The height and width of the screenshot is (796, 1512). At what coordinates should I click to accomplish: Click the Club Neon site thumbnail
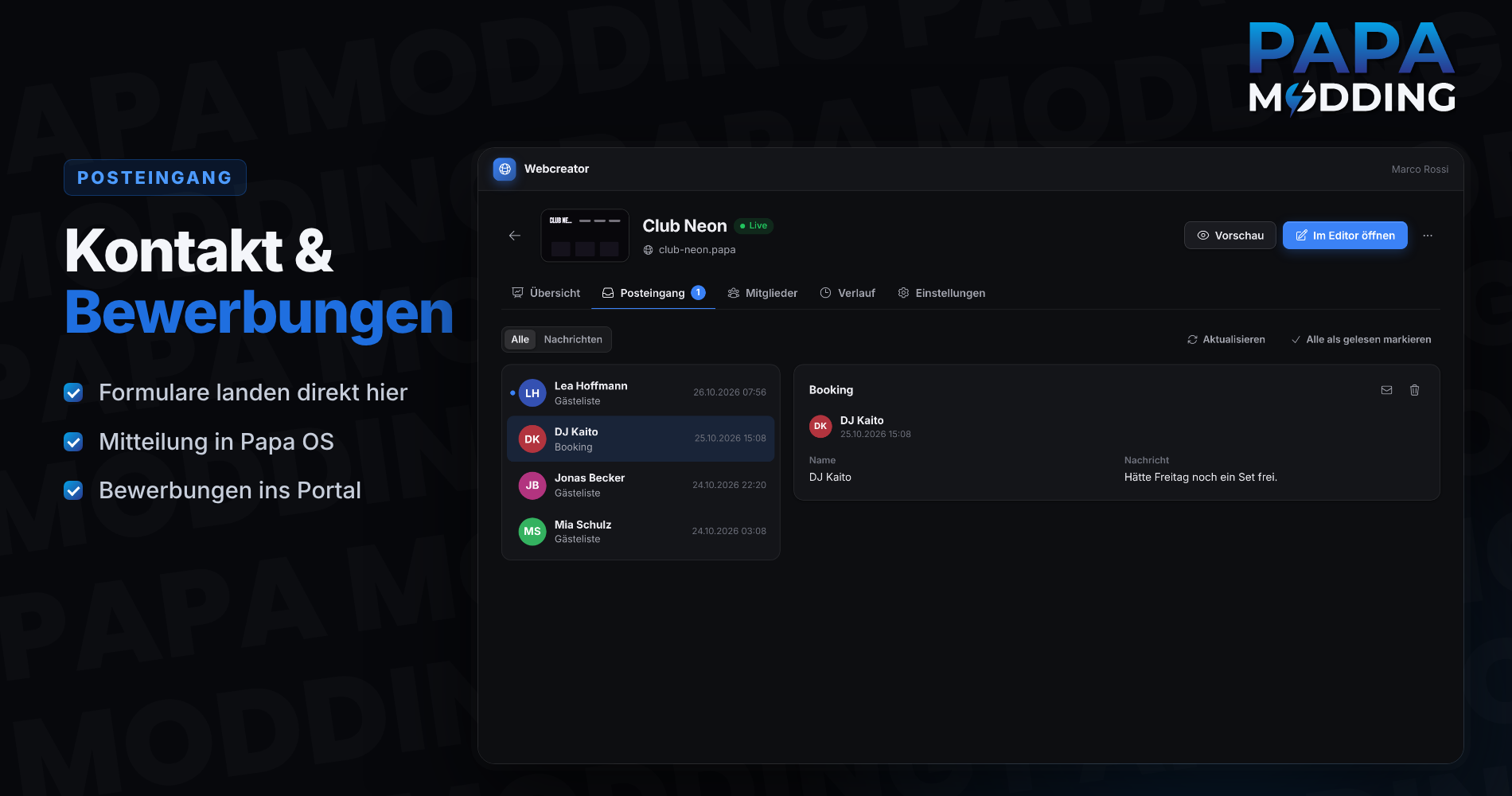[x=585, y=236]
